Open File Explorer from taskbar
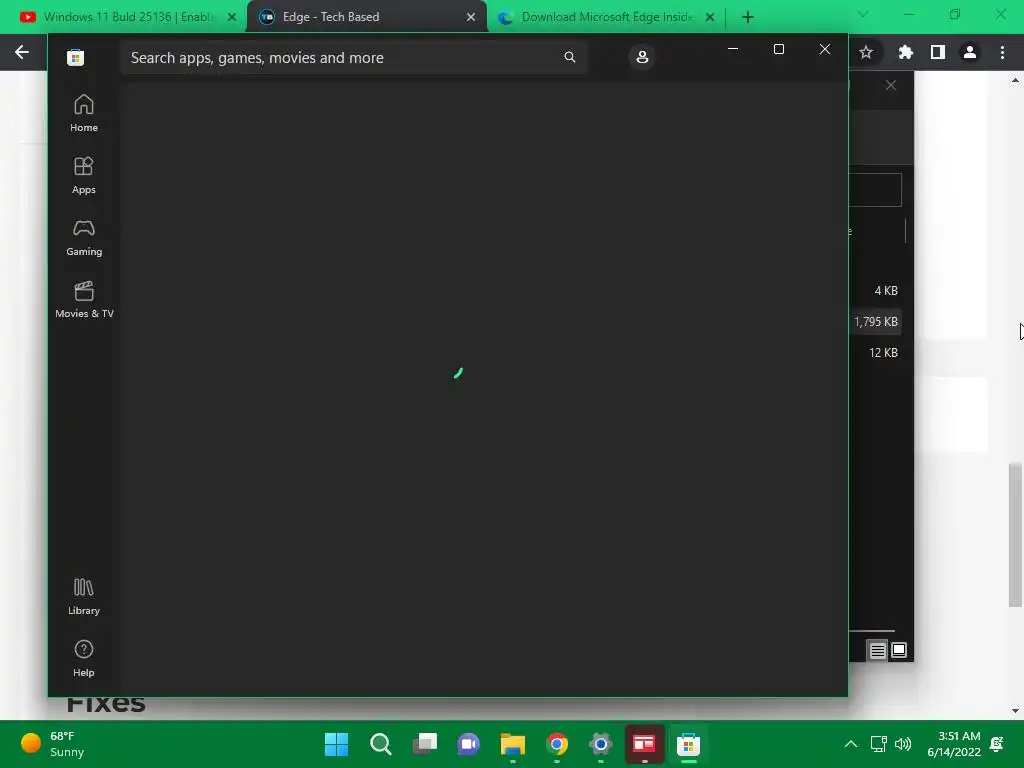The height and width of the screenshot is (768, 1024). [513, 744]
